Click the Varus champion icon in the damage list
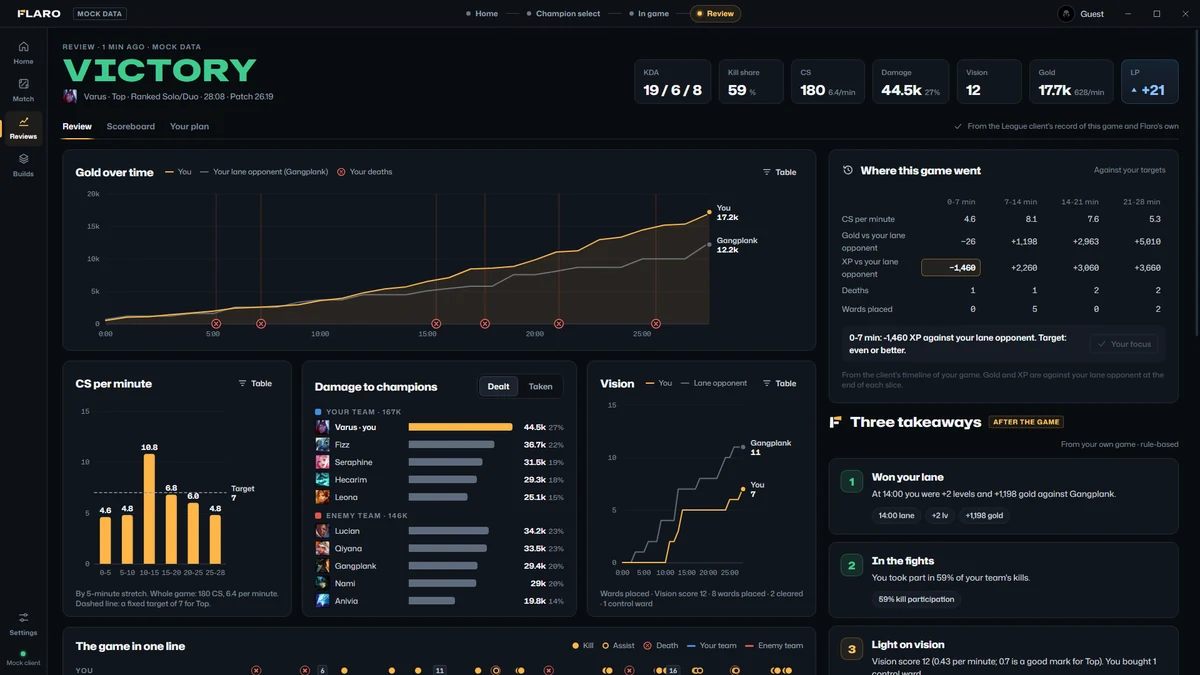The height and width of the screenshot is (675, 1200). [x=322, y=427]
